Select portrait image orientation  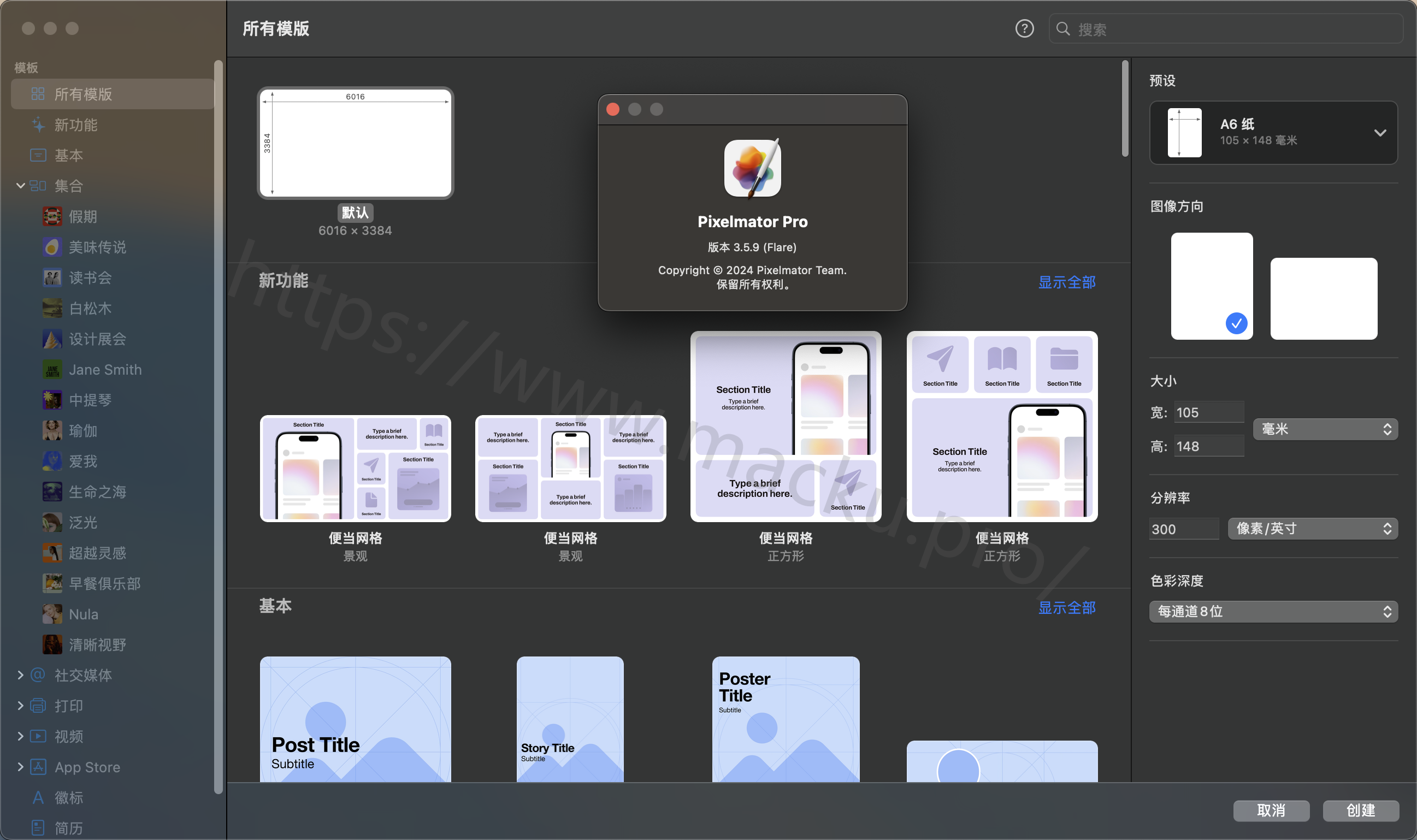click(1212, 286)
